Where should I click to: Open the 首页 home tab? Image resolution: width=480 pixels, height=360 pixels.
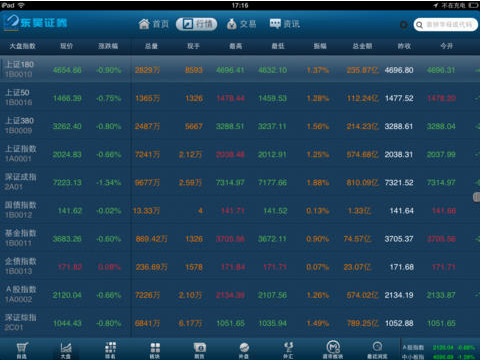(x=154, y=24)
